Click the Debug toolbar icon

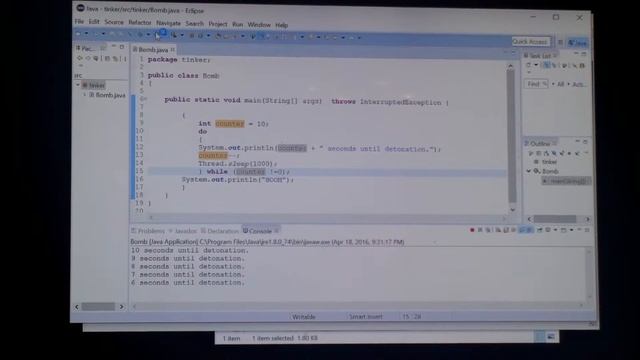140,35
